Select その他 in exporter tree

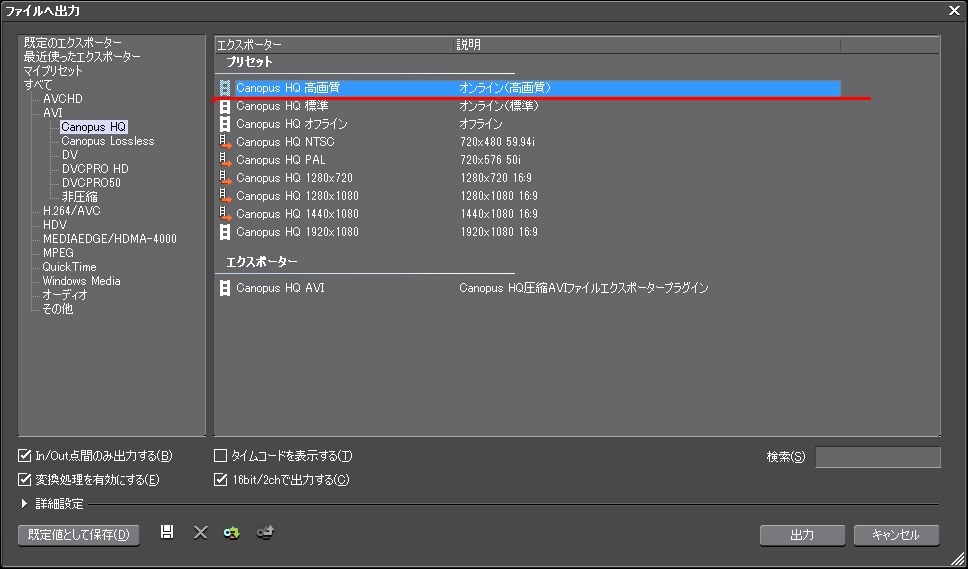tap(57, 309)
